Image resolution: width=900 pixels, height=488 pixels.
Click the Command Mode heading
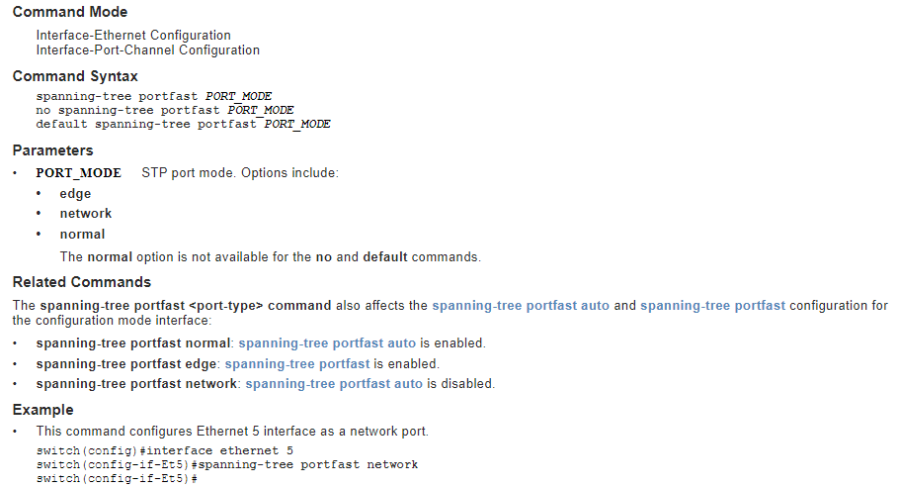coord(70,12)
